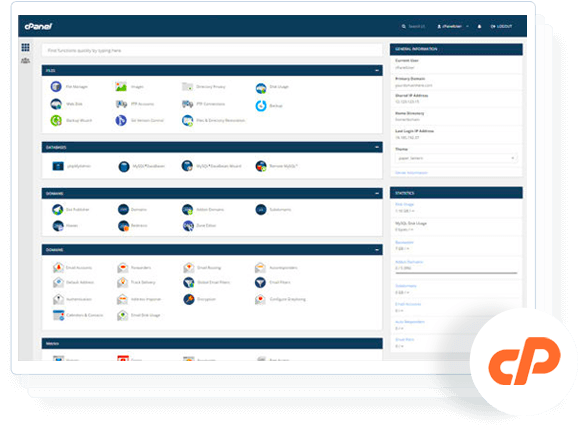
Task: Open the Global Email Filters funnel icon
Action: coord(189,282)
